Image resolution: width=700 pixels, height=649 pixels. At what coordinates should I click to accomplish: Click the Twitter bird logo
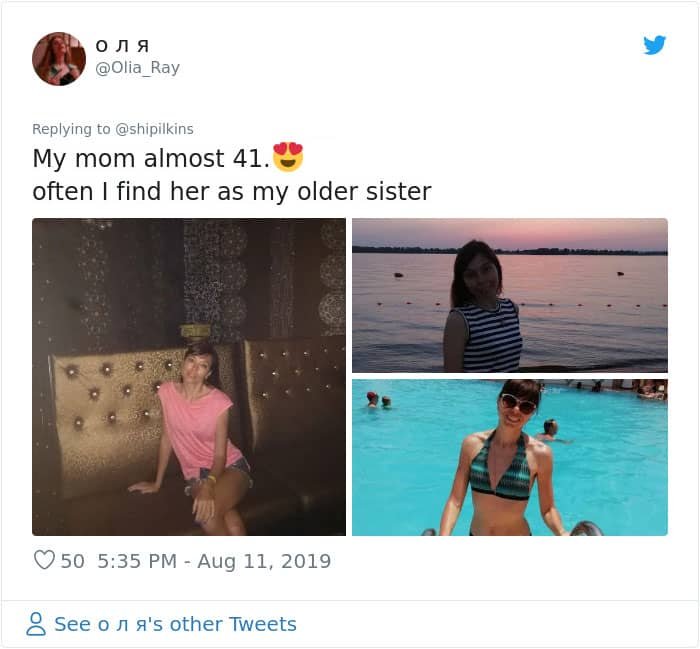click(654, 45)
